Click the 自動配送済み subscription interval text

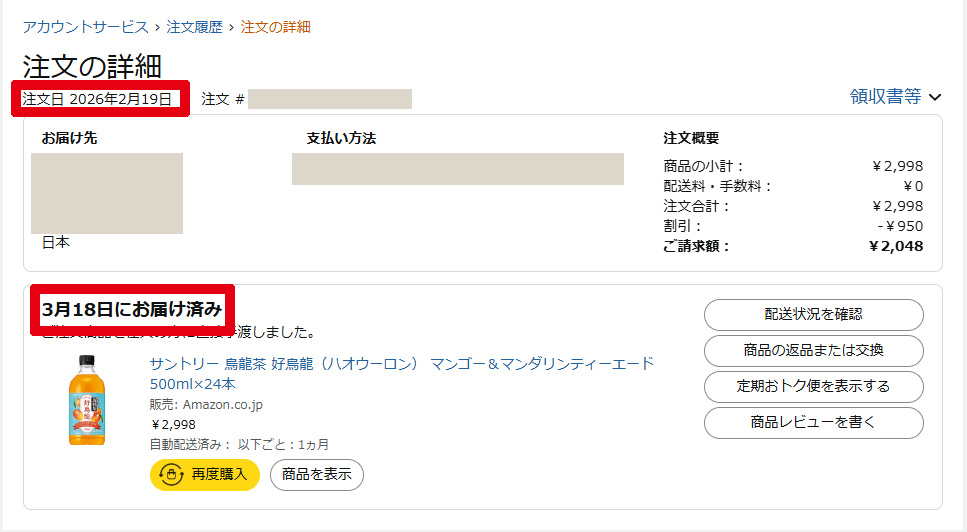point(239,444)
